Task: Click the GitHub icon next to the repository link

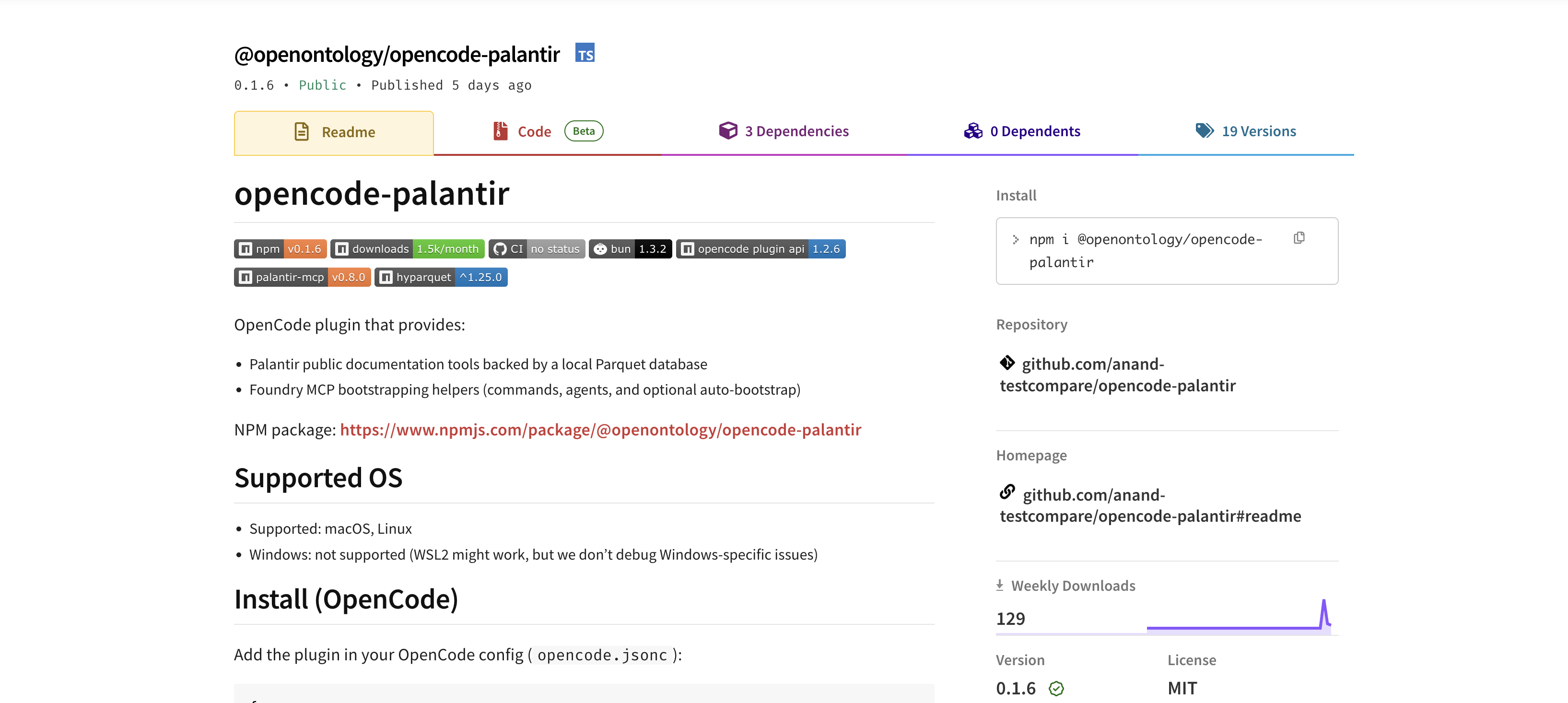Action: coord(1008,363)
